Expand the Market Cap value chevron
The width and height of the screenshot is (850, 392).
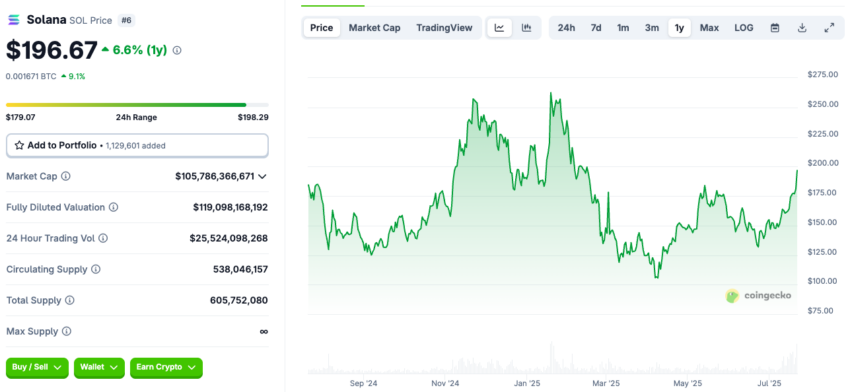tap(262, 176)
